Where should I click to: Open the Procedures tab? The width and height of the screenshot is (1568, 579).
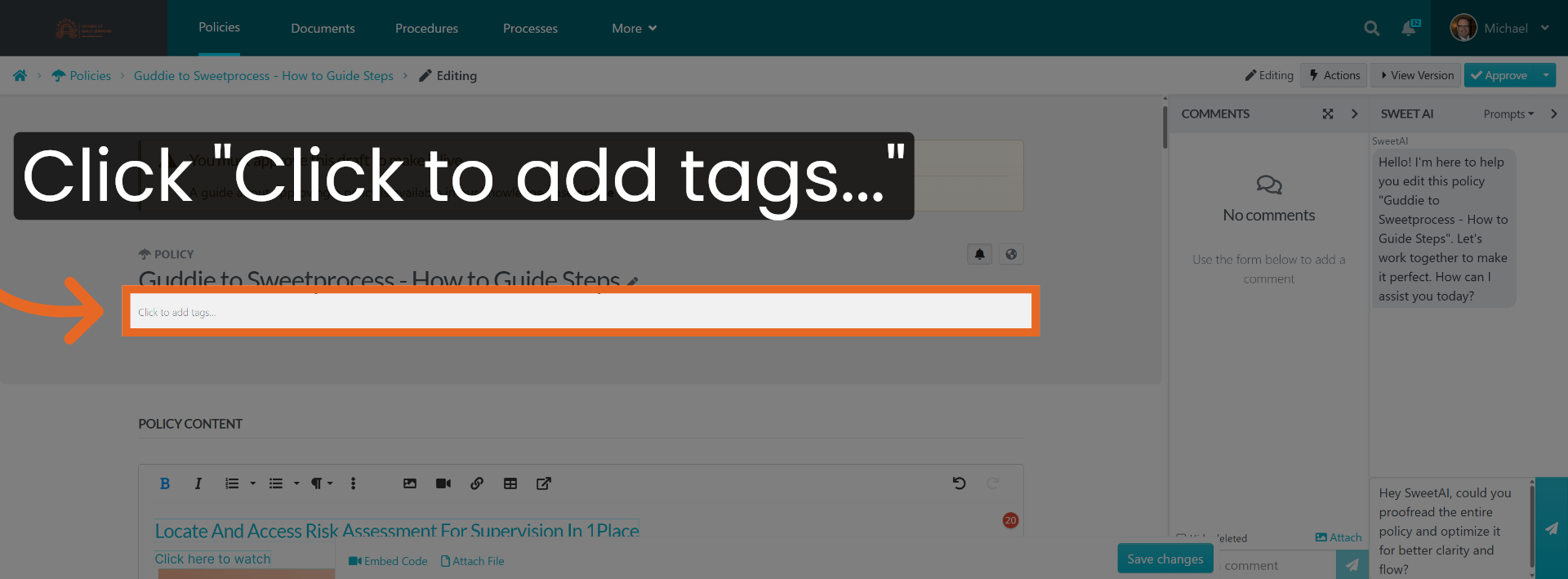426,29
